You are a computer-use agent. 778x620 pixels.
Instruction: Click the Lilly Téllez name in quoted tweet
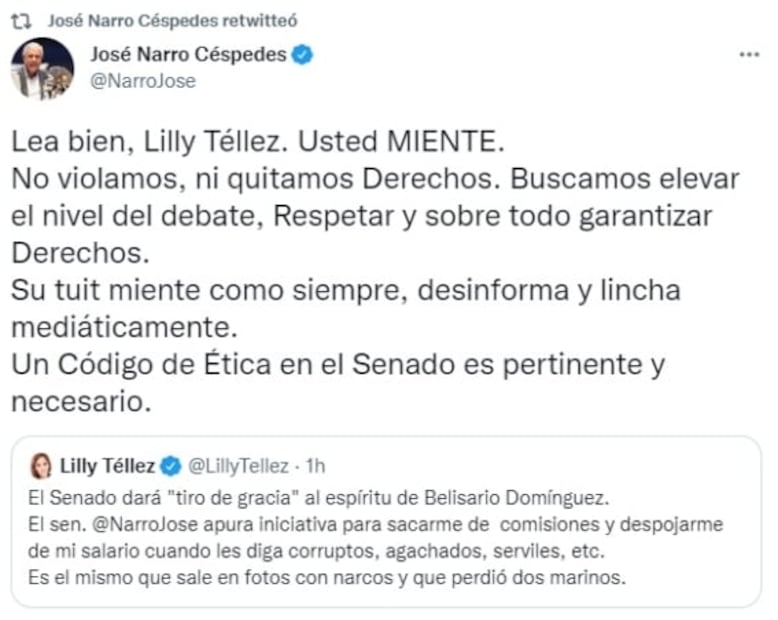pos(107,466)
